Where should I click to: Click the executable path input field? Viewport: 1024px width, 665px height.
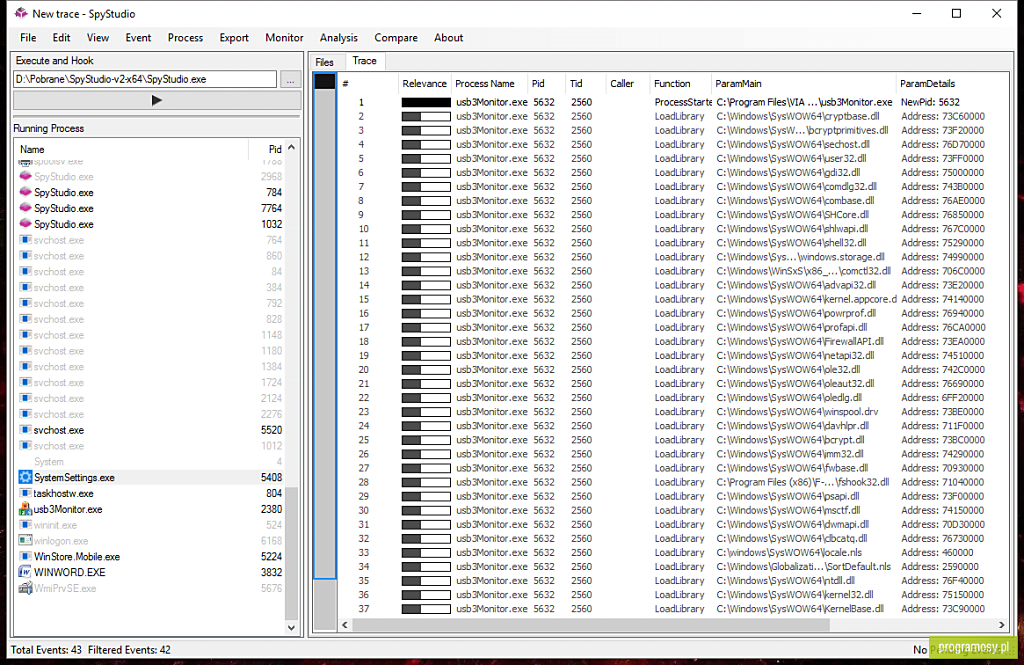coord(145,79)
